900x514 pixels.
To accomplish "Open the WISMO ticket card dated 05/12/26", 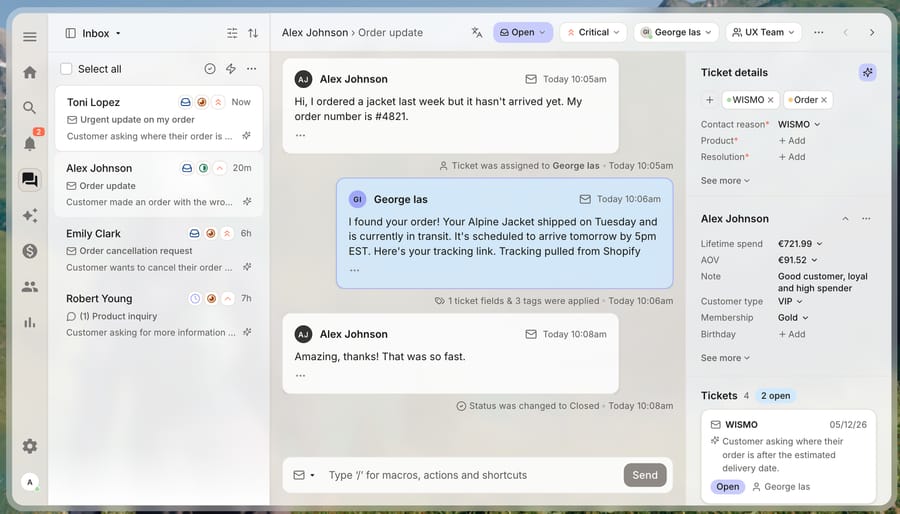I will click(788, 456).
